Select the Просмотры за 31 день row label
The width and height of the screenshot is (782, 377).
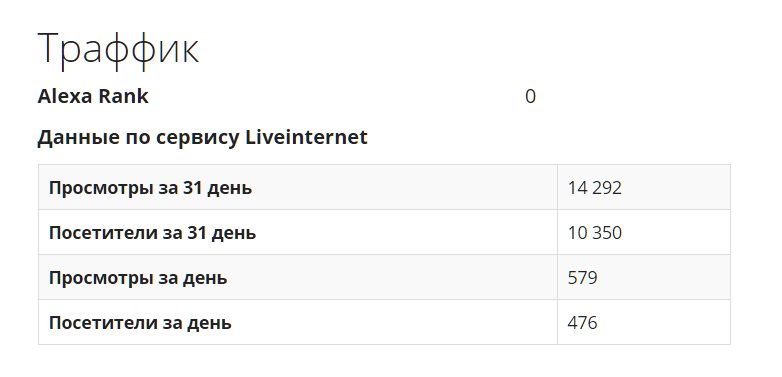pyautogui.click(x=150, y=188)
